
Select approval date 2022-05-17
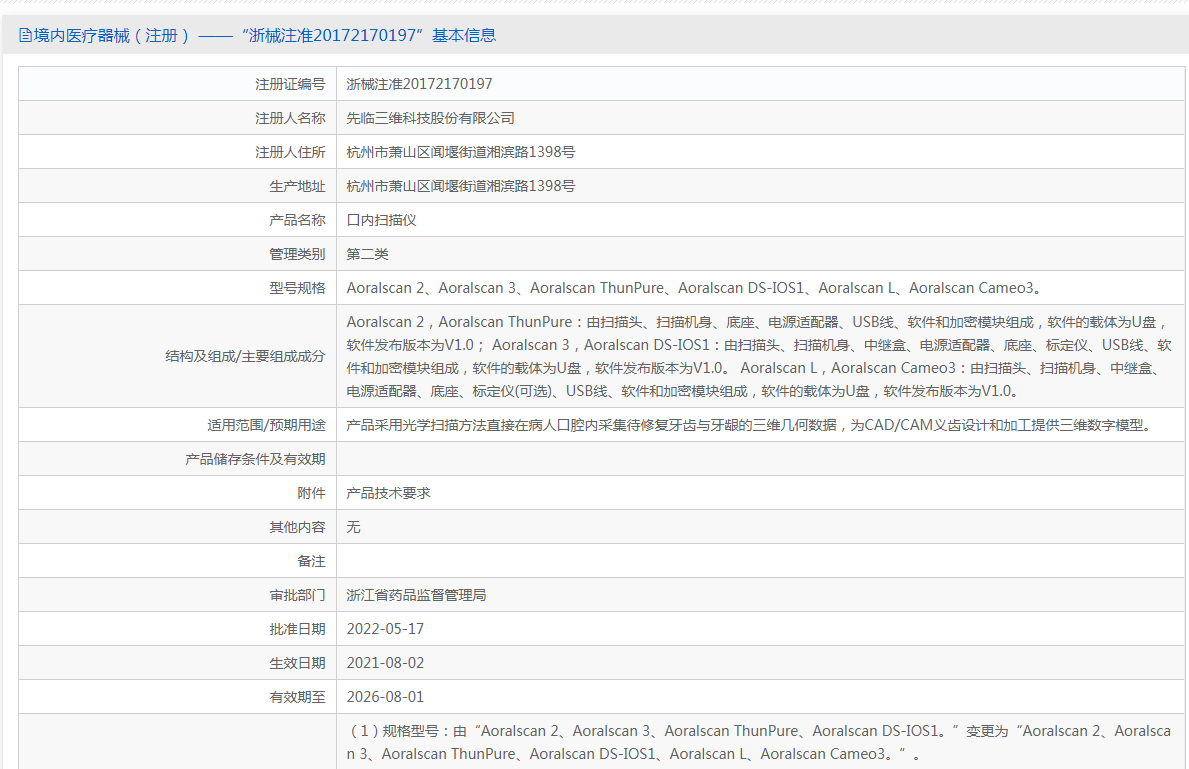[385, 629]
